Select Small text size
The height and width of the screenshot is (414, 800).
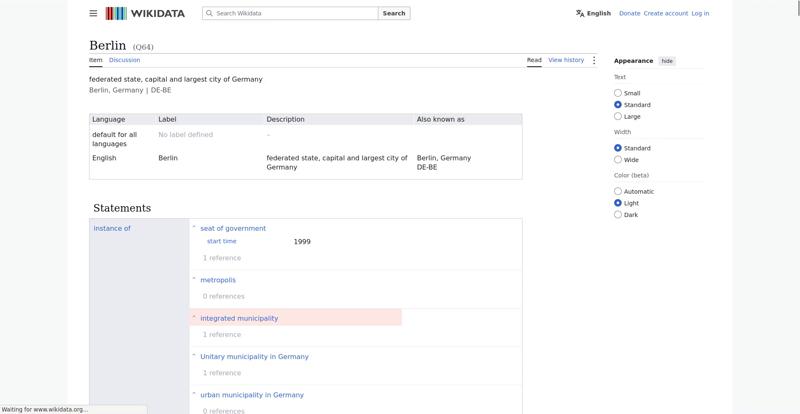[618, 93]
